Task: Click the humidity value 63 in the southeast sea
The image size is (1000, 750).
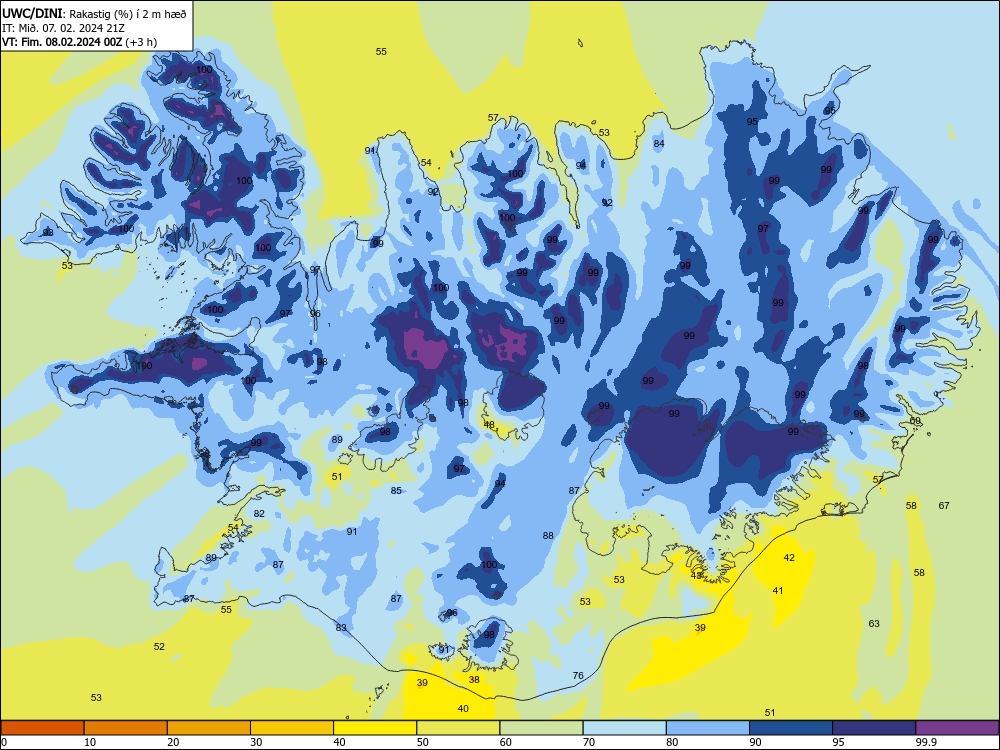Action: [x=874, y=624]
